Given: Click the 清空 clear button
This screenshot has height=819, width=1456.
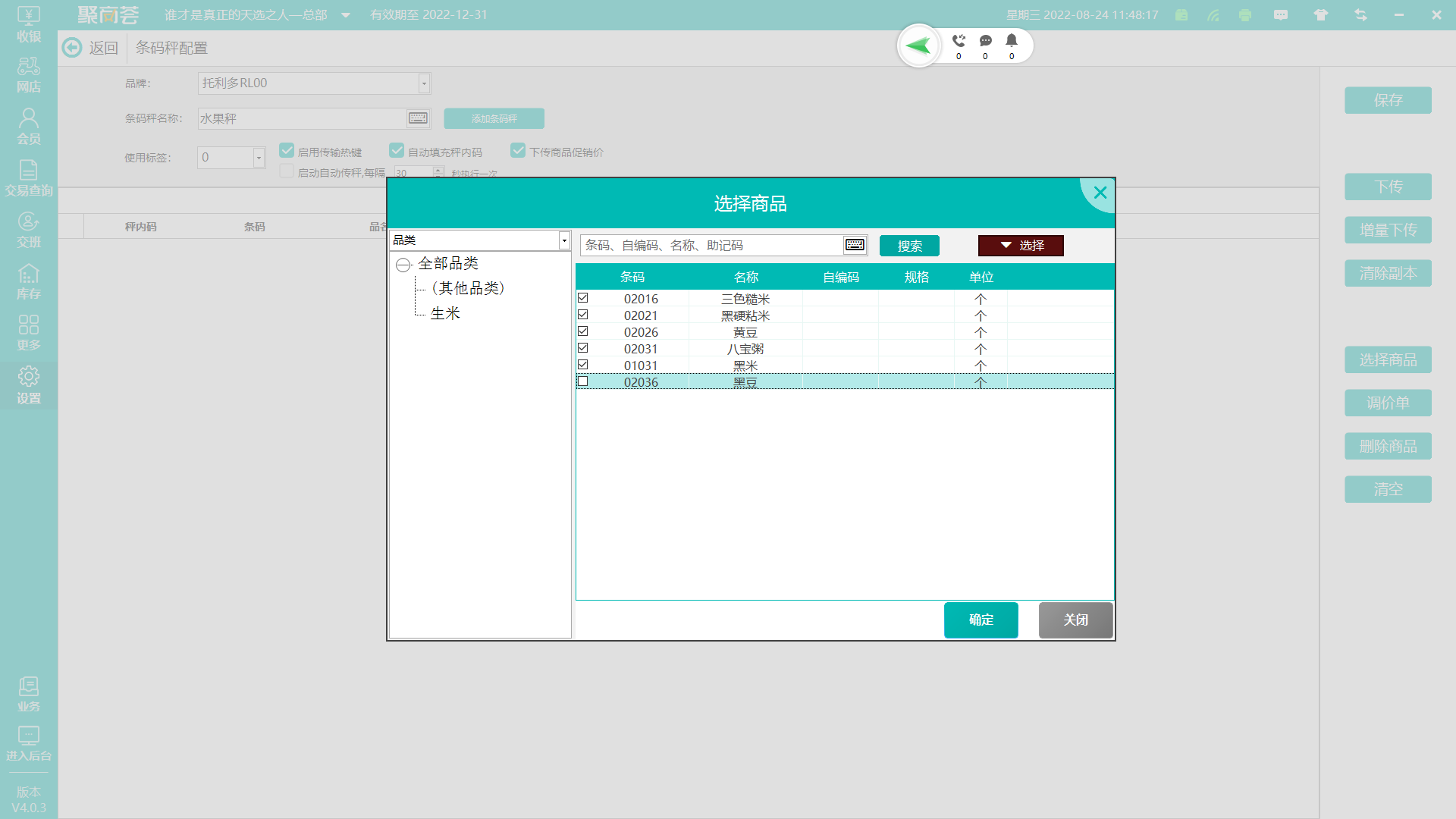Looking at the screenshot, I should coord(1388,489).
